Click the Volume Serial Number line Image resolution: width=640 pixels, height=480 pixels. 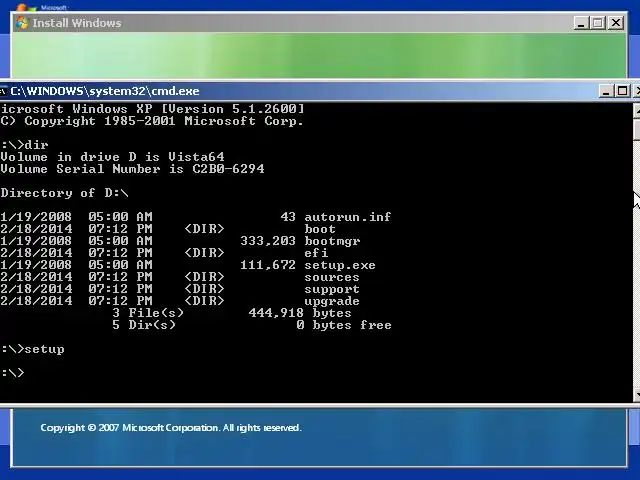(x=132, y=169)
